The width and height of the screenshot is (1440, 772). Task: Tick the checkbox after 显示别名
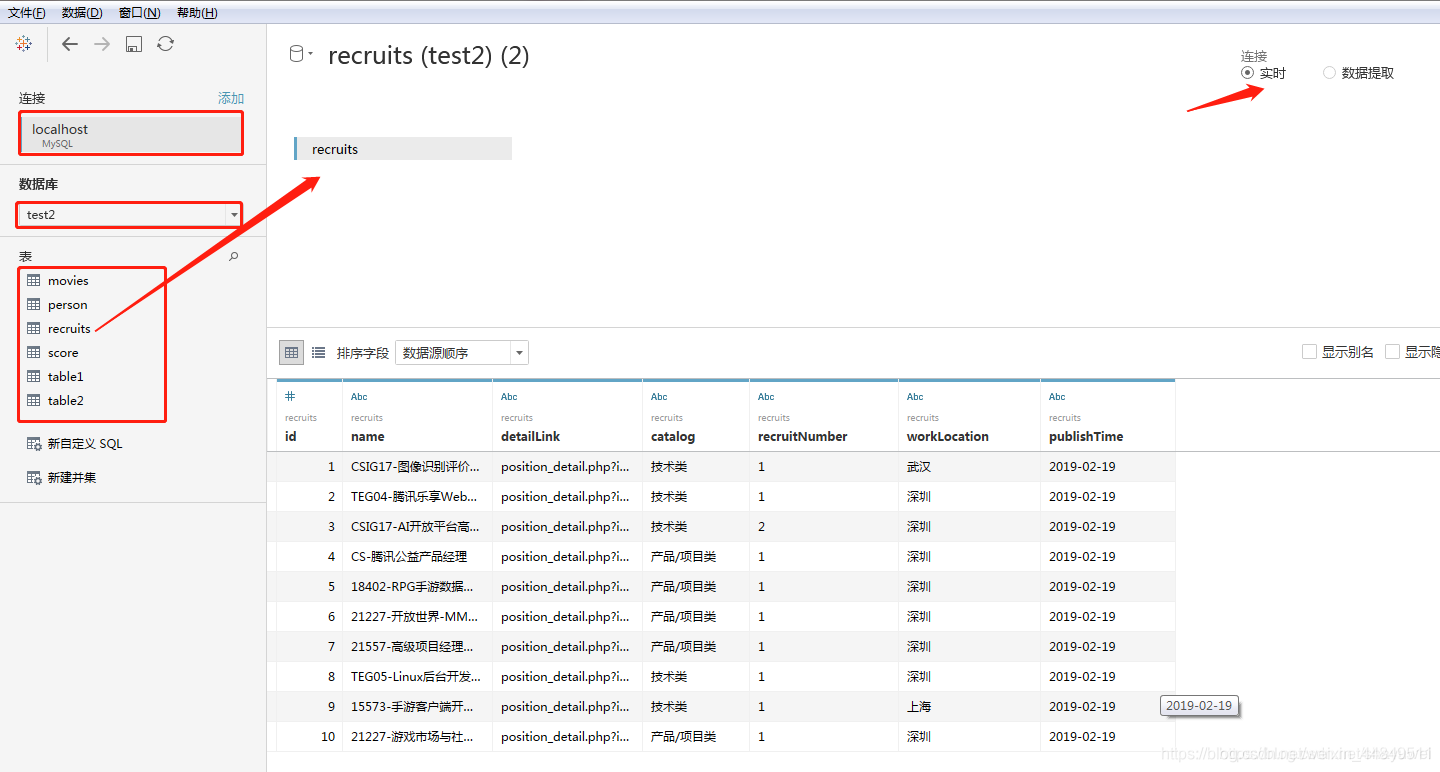[1392, 352]
